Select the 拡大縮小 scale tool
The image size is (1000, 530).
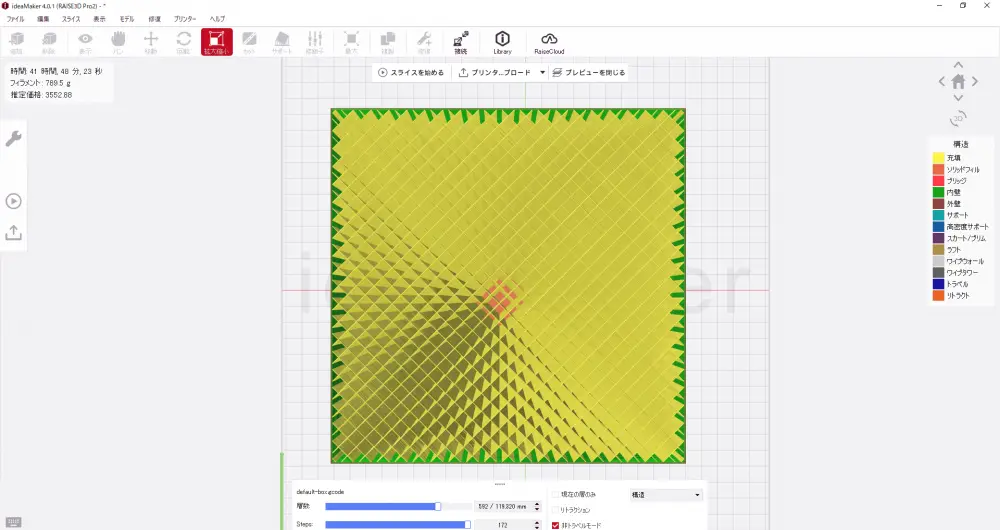(216, 42)
